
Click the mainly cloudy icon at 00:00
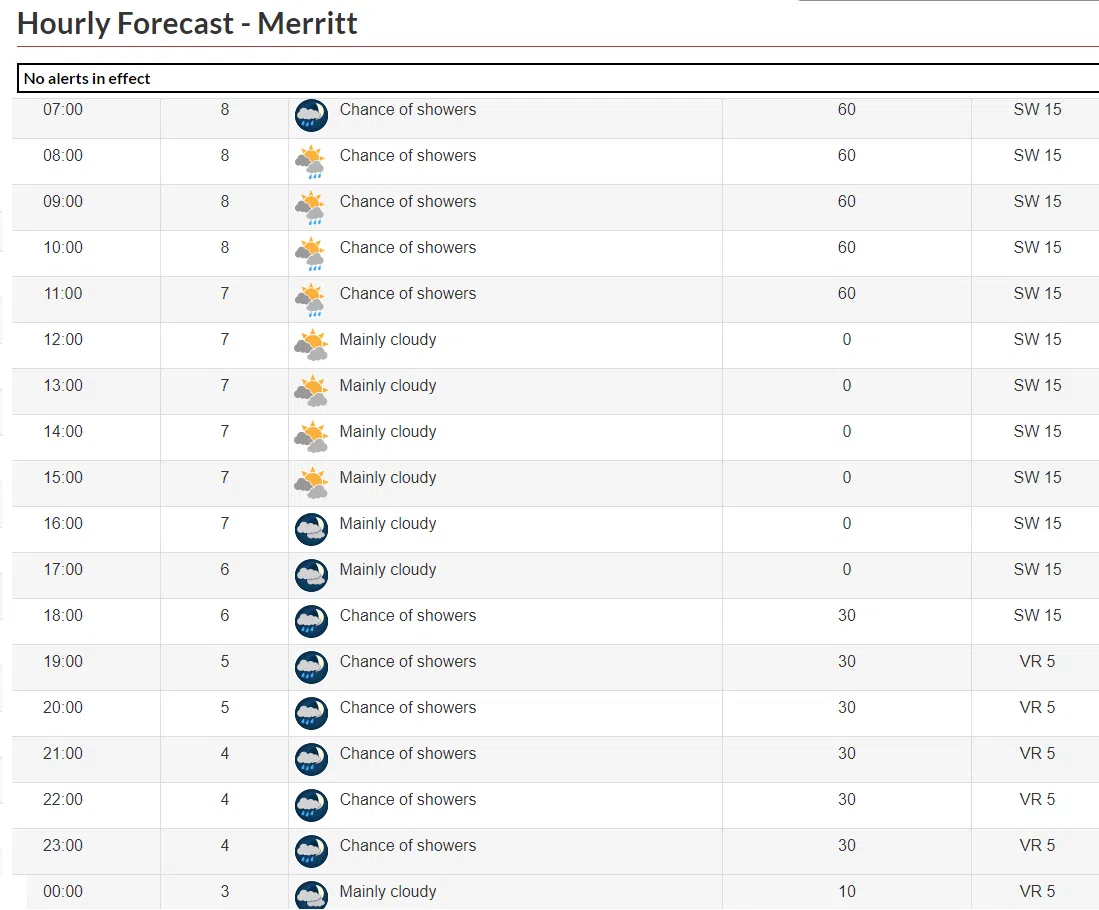coord(311,895)
